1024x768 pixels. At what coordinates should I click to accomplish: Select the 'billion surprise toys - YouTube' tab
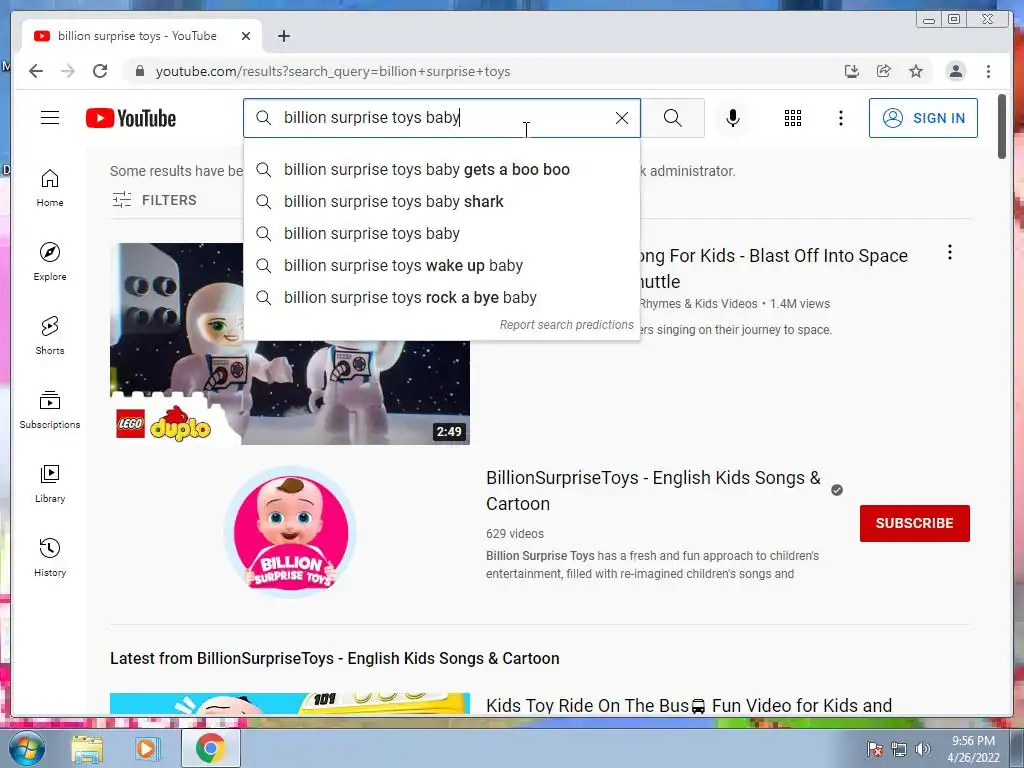pos(142,36)
